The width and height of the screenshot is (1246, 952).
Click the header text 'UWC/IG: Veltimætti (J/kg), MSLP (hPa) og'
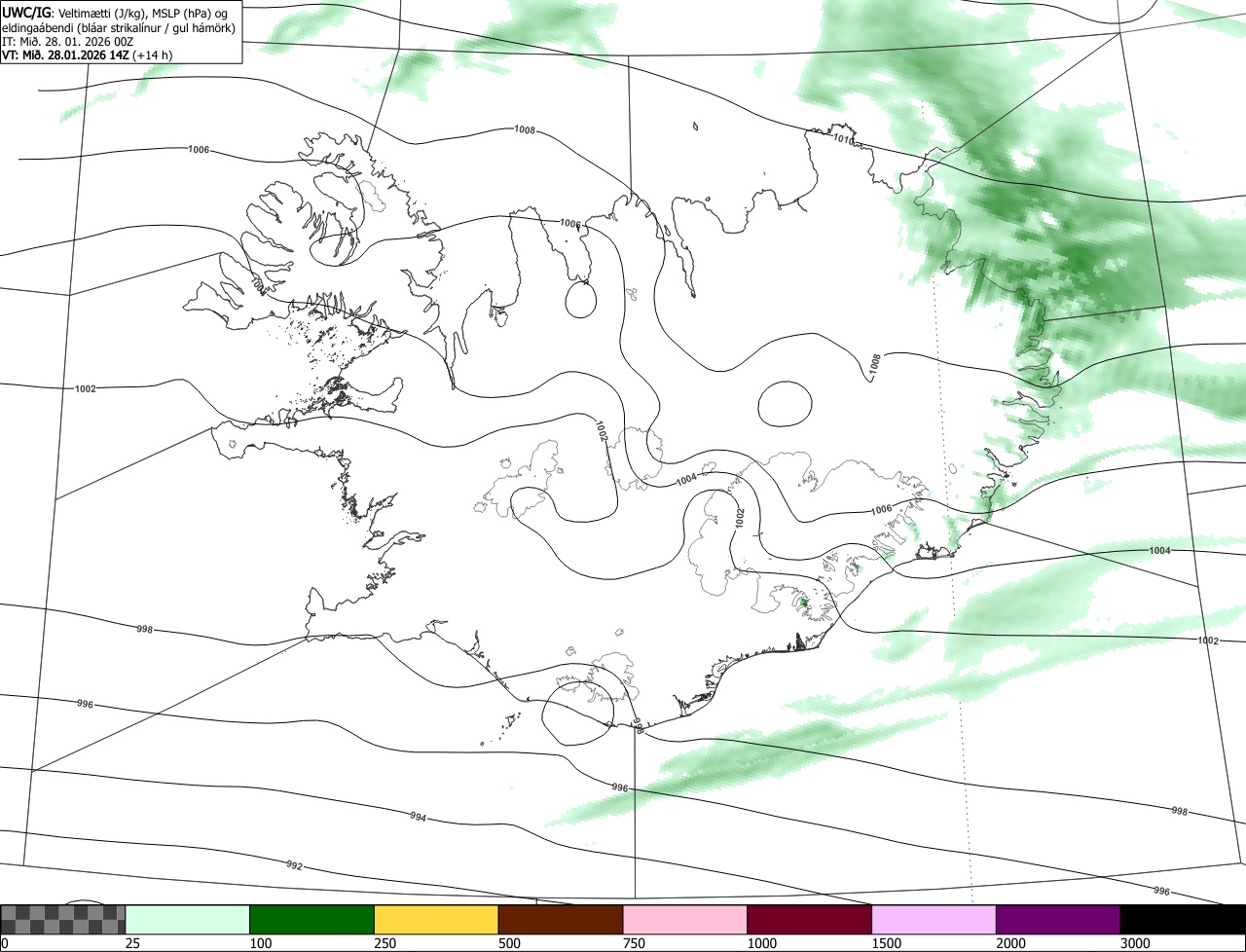tap(115, 12)
